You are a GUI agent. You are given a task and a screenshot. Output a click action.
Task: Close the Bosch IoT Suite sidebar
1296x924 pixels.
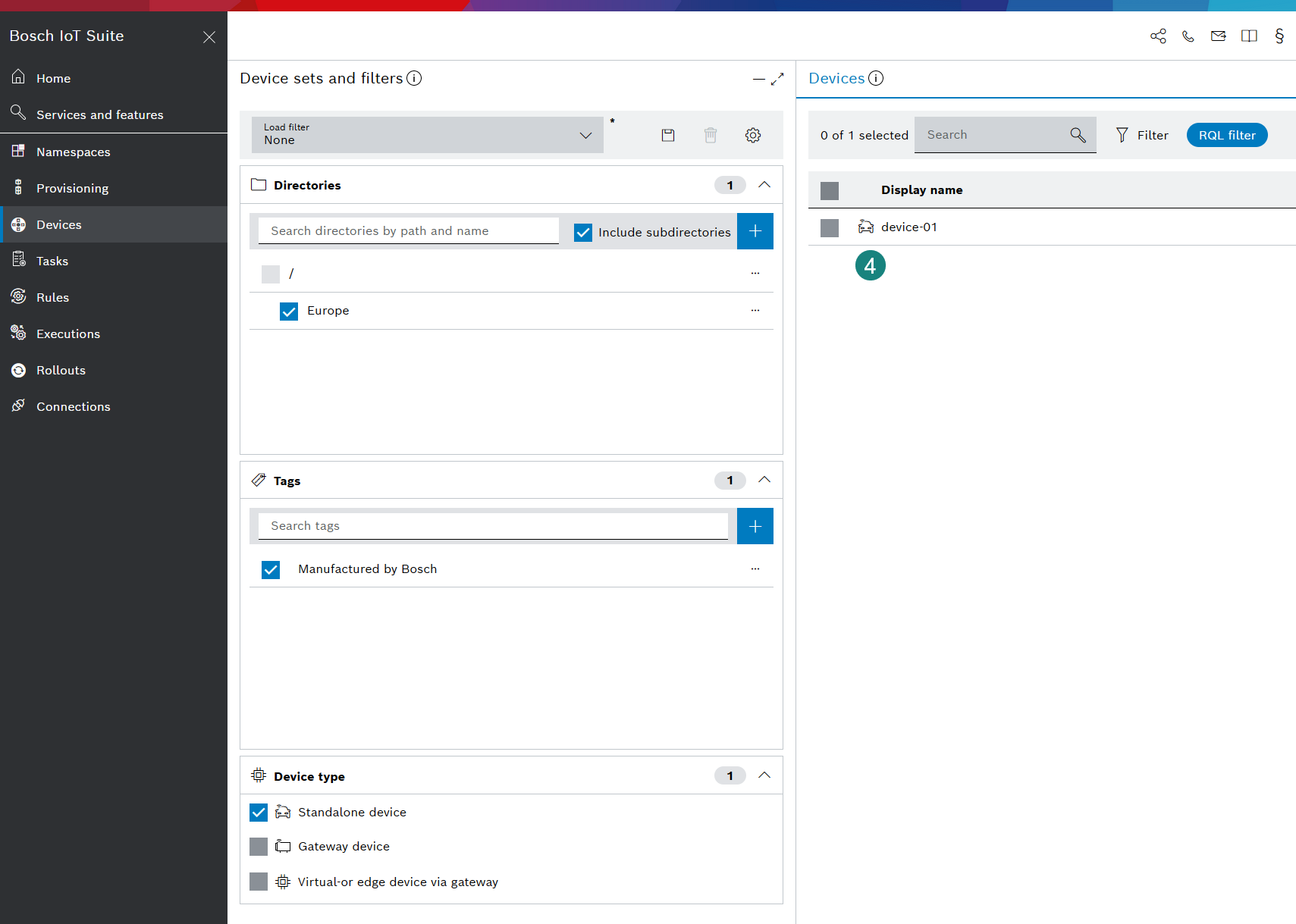click(x=209, y=36)
